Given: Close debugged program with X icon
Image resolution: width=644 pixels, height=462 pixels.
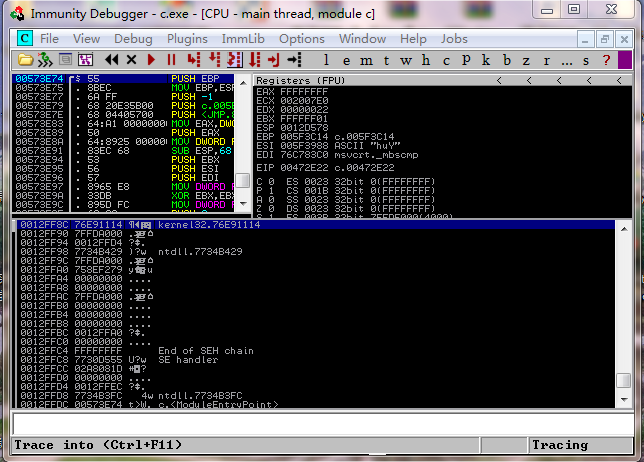Looking at the screenshot, I should pos(131,60).
